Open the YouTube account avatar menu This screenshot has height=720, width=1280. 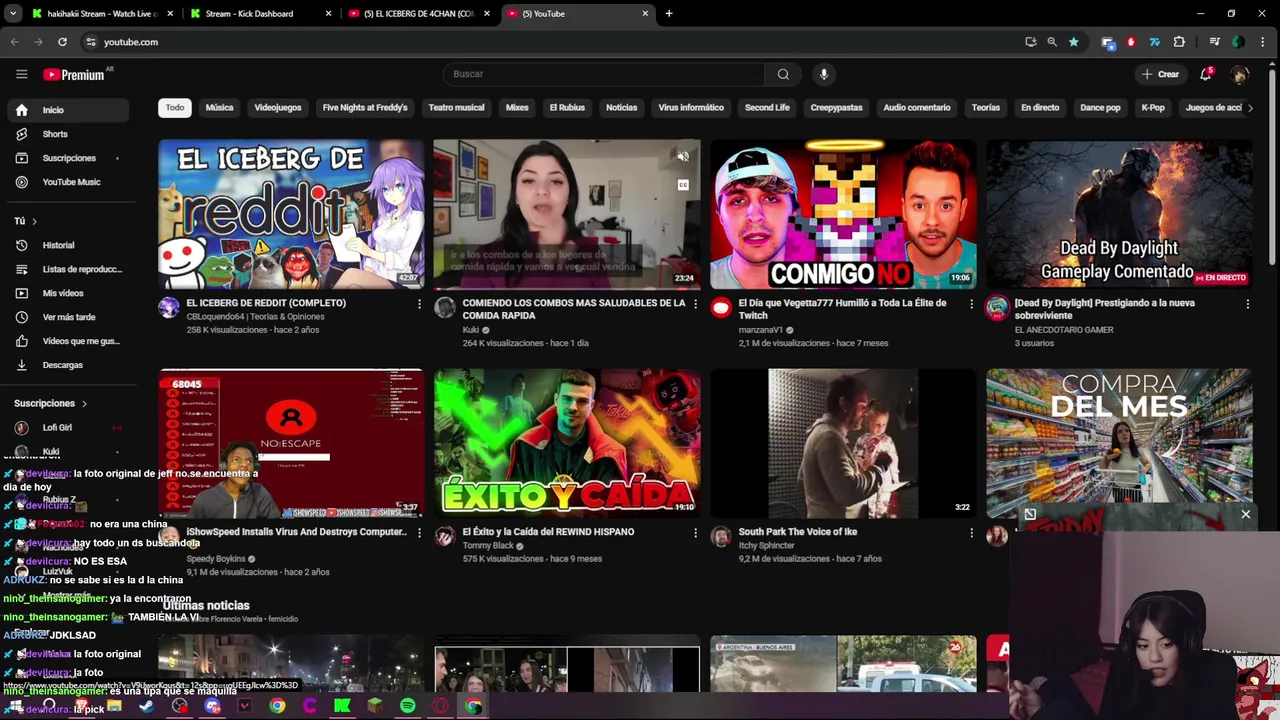[1240, 74]
